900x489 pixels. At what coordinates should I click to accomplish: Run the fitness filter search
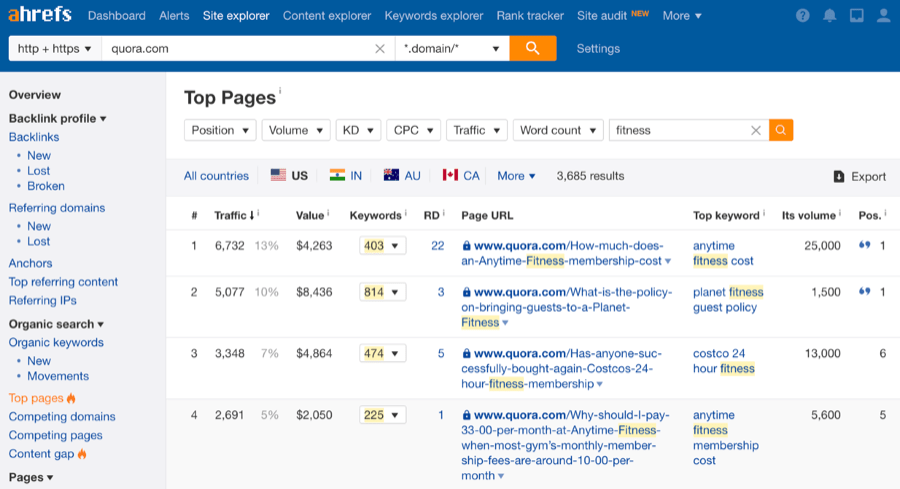click(x=781, y=130)
